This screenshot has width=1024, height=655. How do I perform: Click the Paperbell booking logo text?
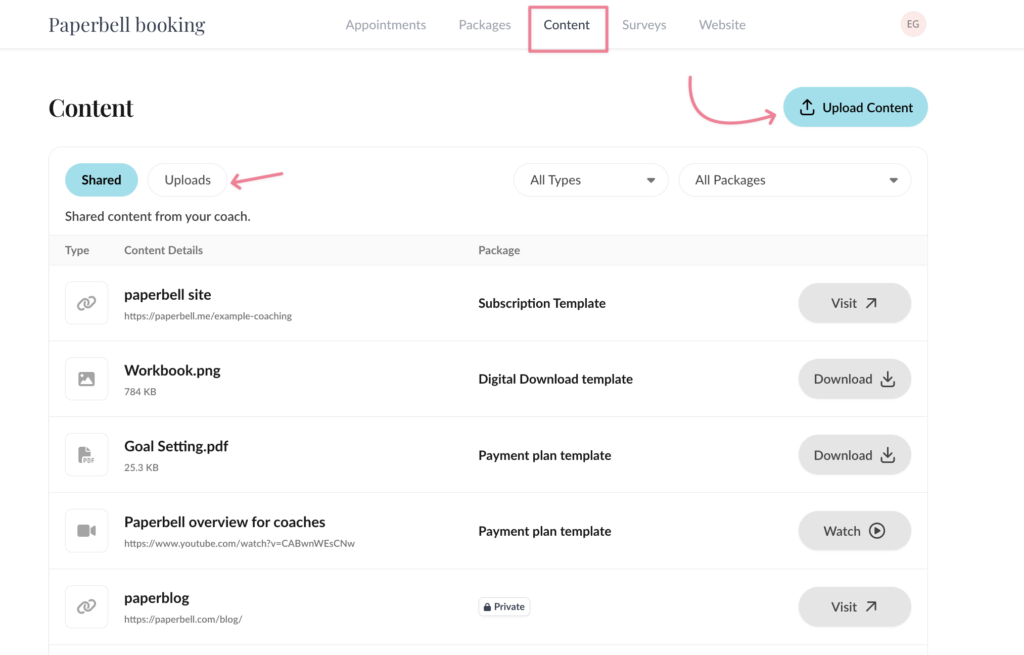(127, 25)
